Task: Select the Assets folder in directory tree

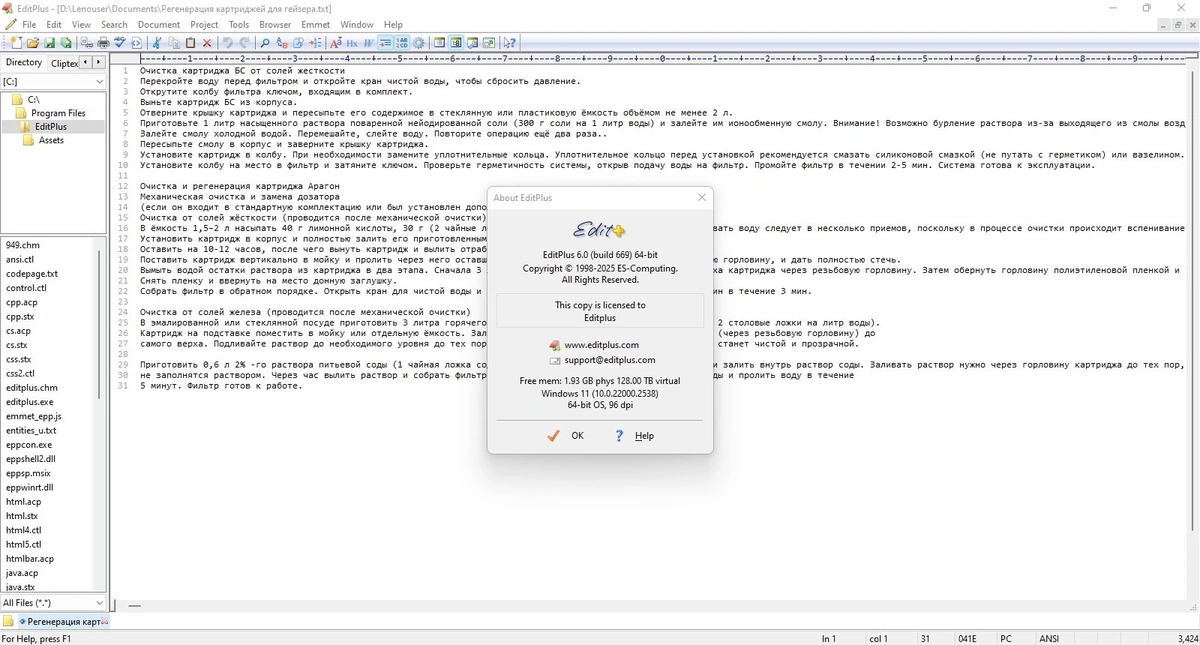Action: click(x=51, y=140)
